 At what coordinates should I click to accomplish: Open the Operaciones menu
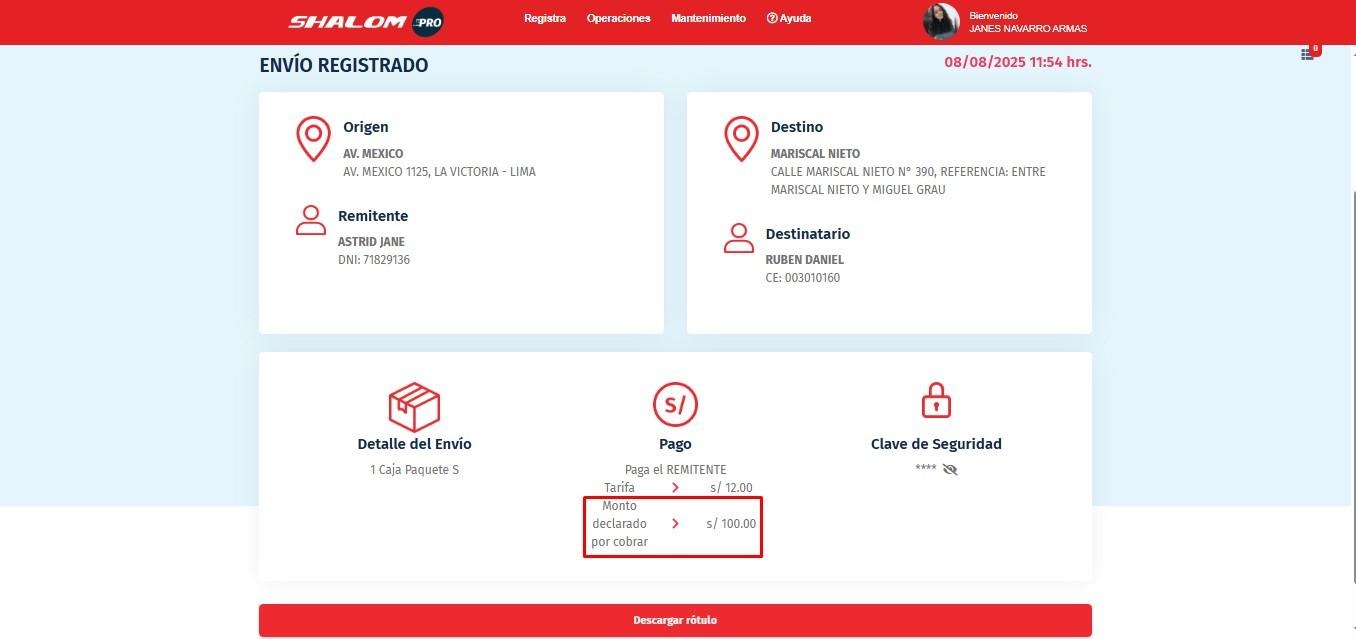pos(618,18)
